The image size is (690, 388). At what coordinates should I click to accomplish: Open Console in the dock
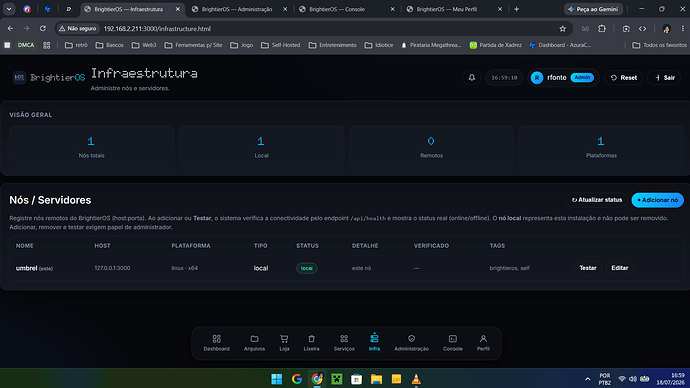(453, 343)
